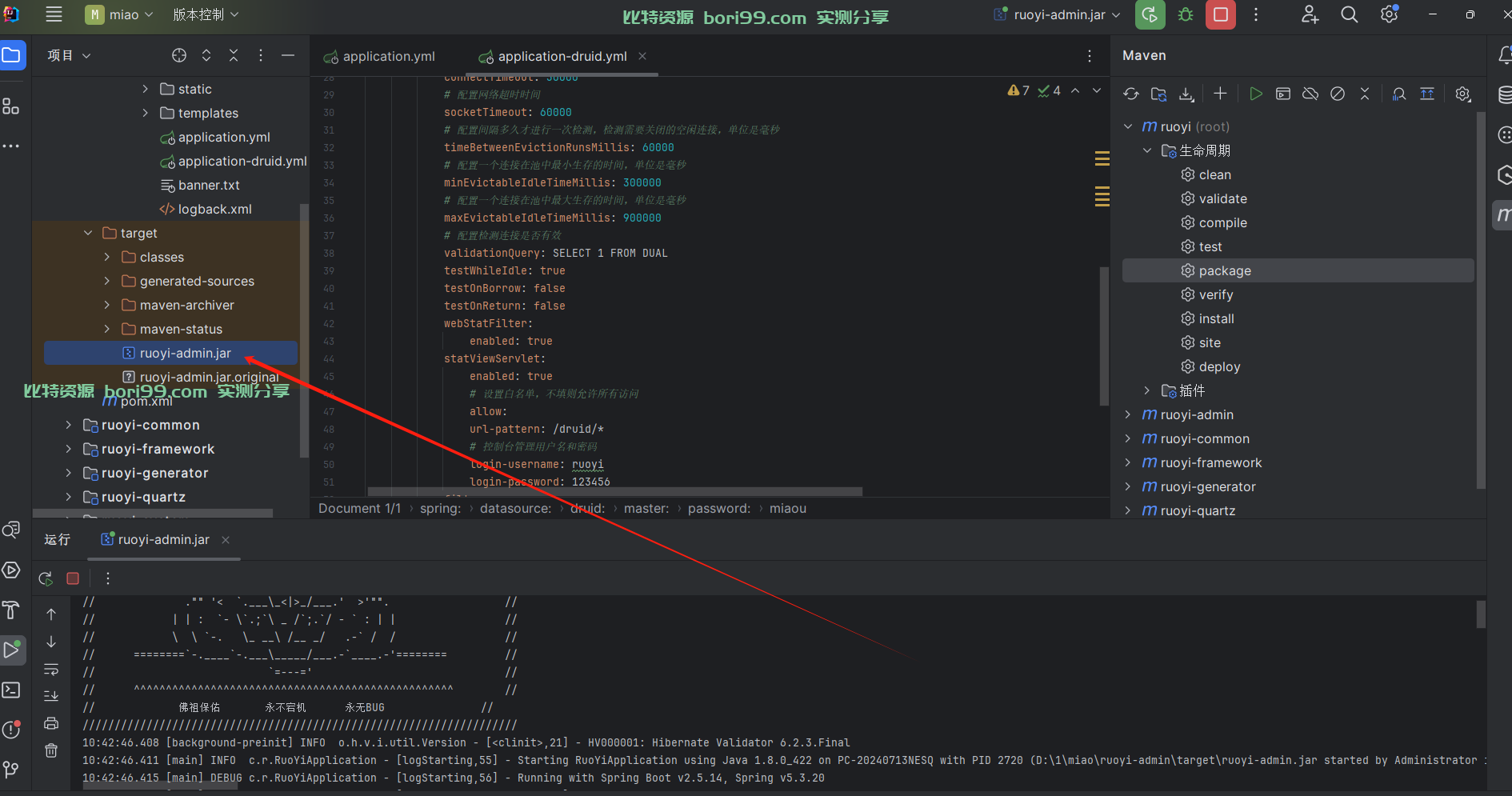Open the Git tool window
This screenshot has height=796, width=1512.
click(11, 770)
